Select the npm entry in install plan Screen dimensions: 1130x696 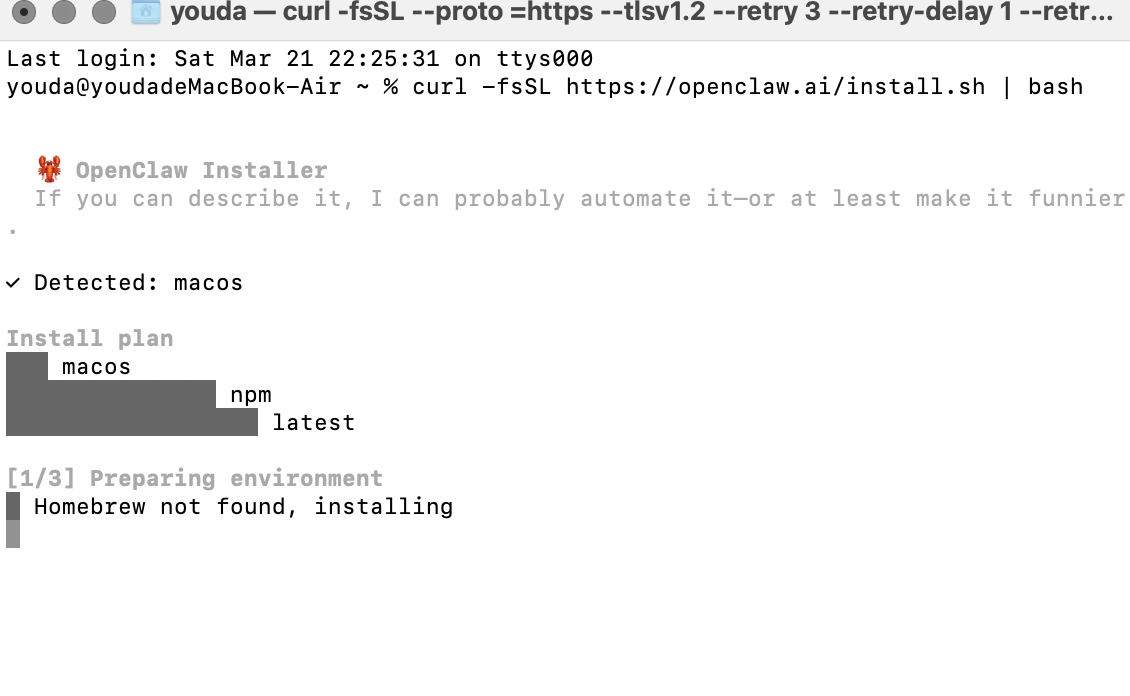(251, 395)
